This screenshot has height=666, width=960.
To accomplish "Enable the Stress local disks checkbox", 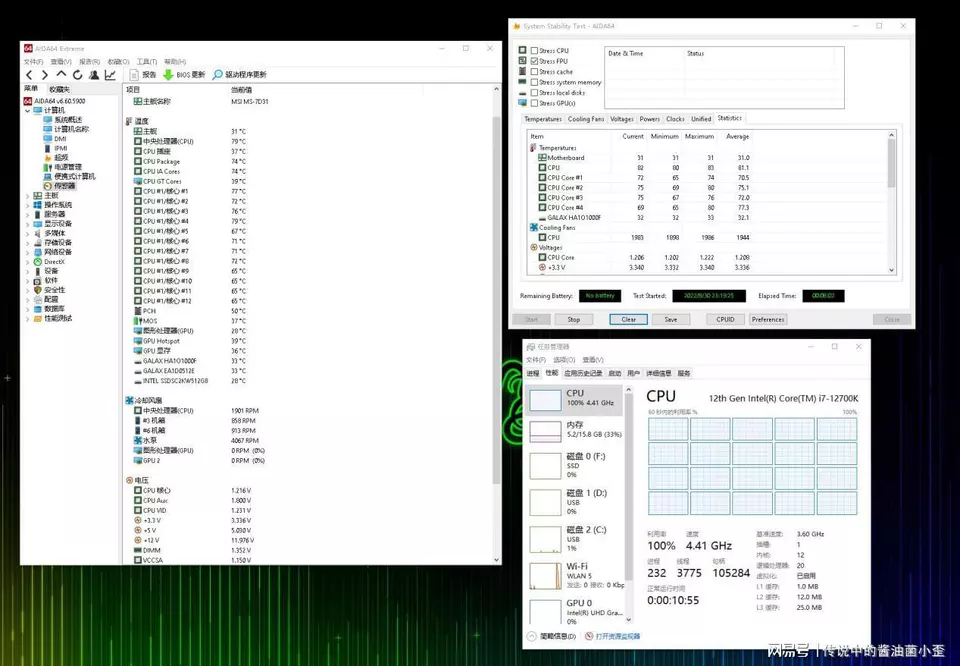I will pos(534,92).
